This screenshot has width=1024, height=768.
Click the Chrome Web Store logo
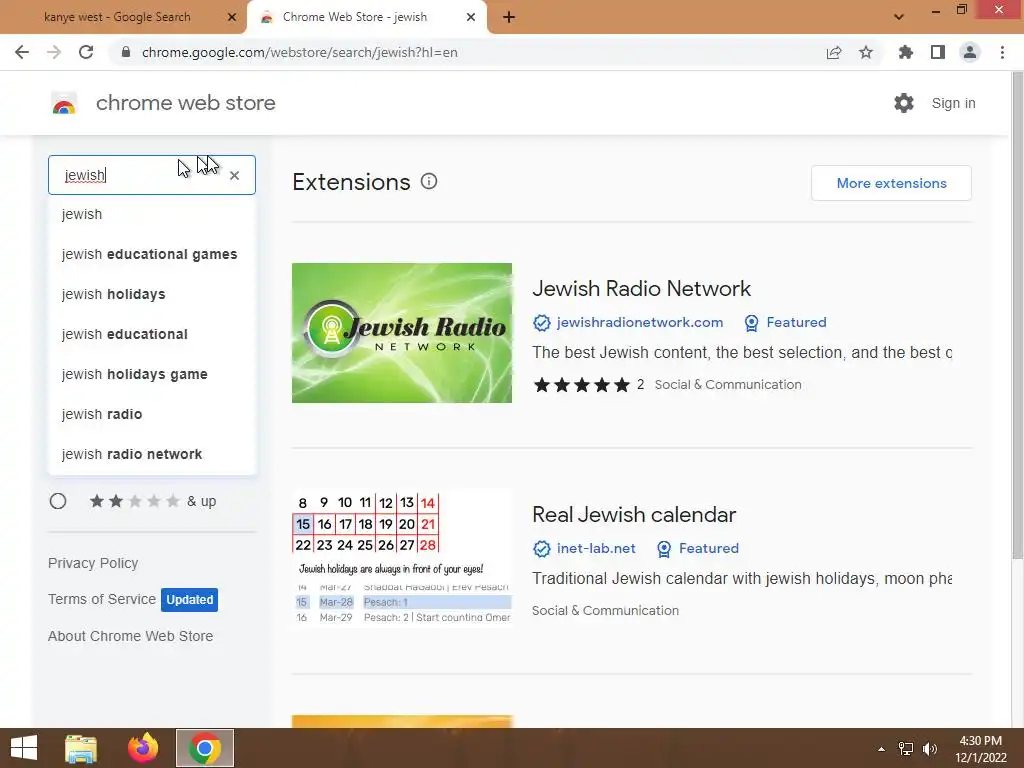64,103
